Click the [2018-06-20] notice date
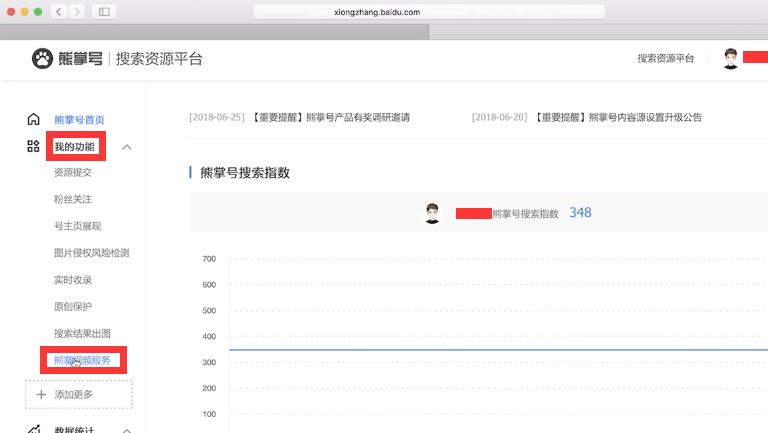 pyautogui.click(x=500, y=118)
